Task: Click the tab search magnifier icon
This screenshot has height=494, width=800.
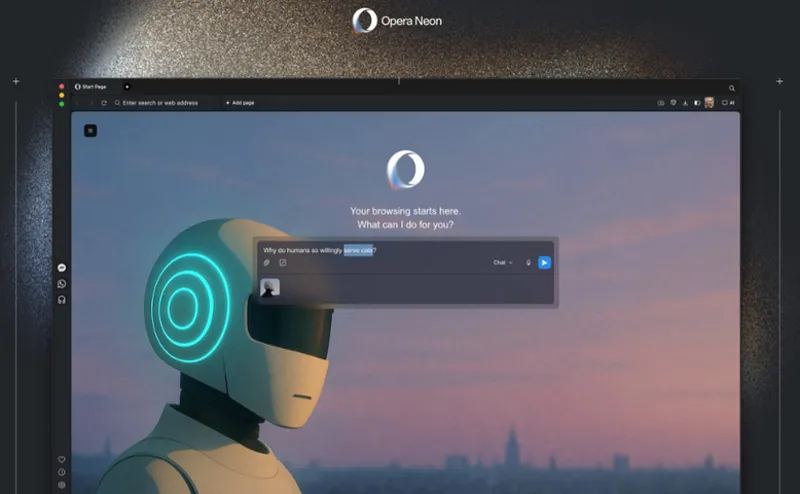Action: 732,88
